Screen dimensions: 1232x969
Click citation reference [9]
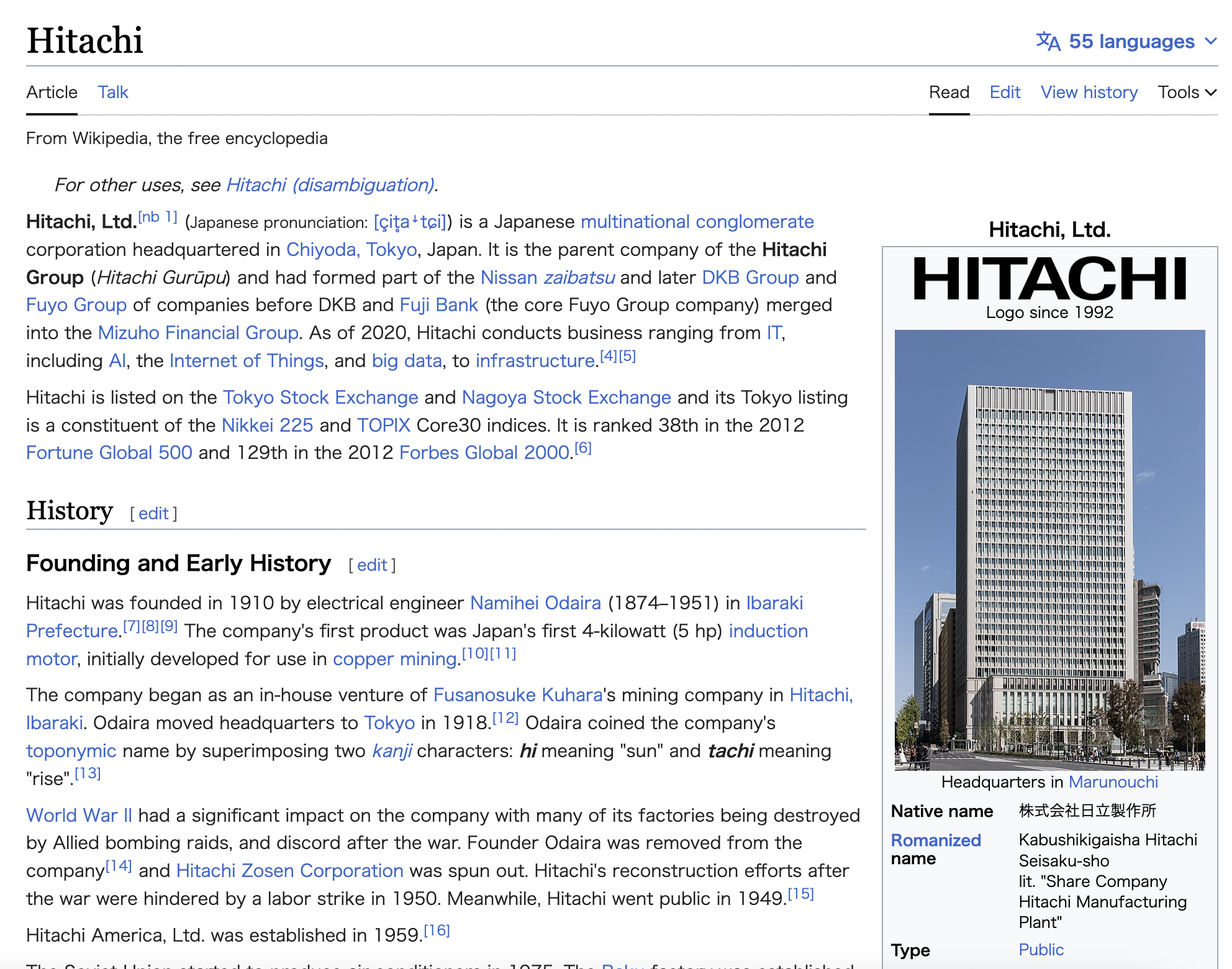pyautogui.click(x=169, y=626)
